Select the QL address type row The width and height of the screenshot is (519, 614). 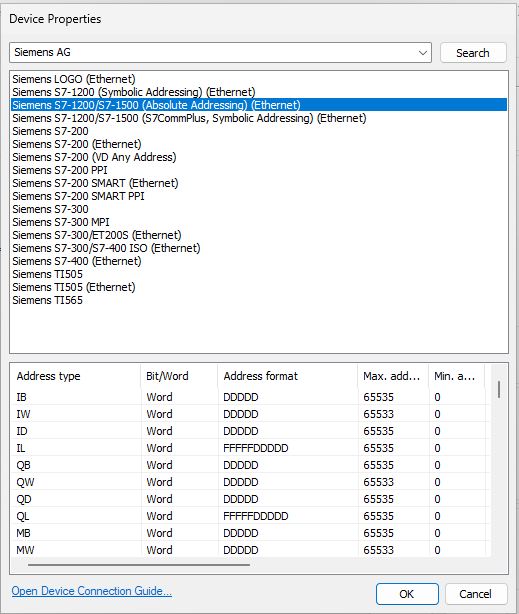251,516
